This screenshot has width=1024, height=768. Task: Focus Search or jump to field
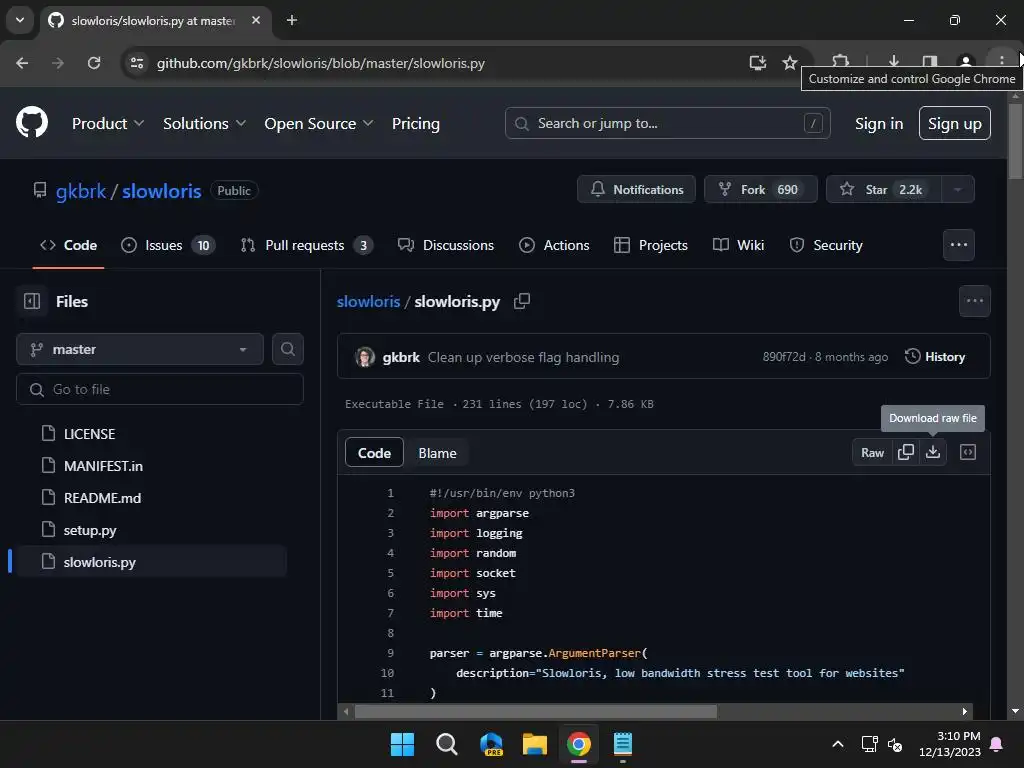[667, 123]
